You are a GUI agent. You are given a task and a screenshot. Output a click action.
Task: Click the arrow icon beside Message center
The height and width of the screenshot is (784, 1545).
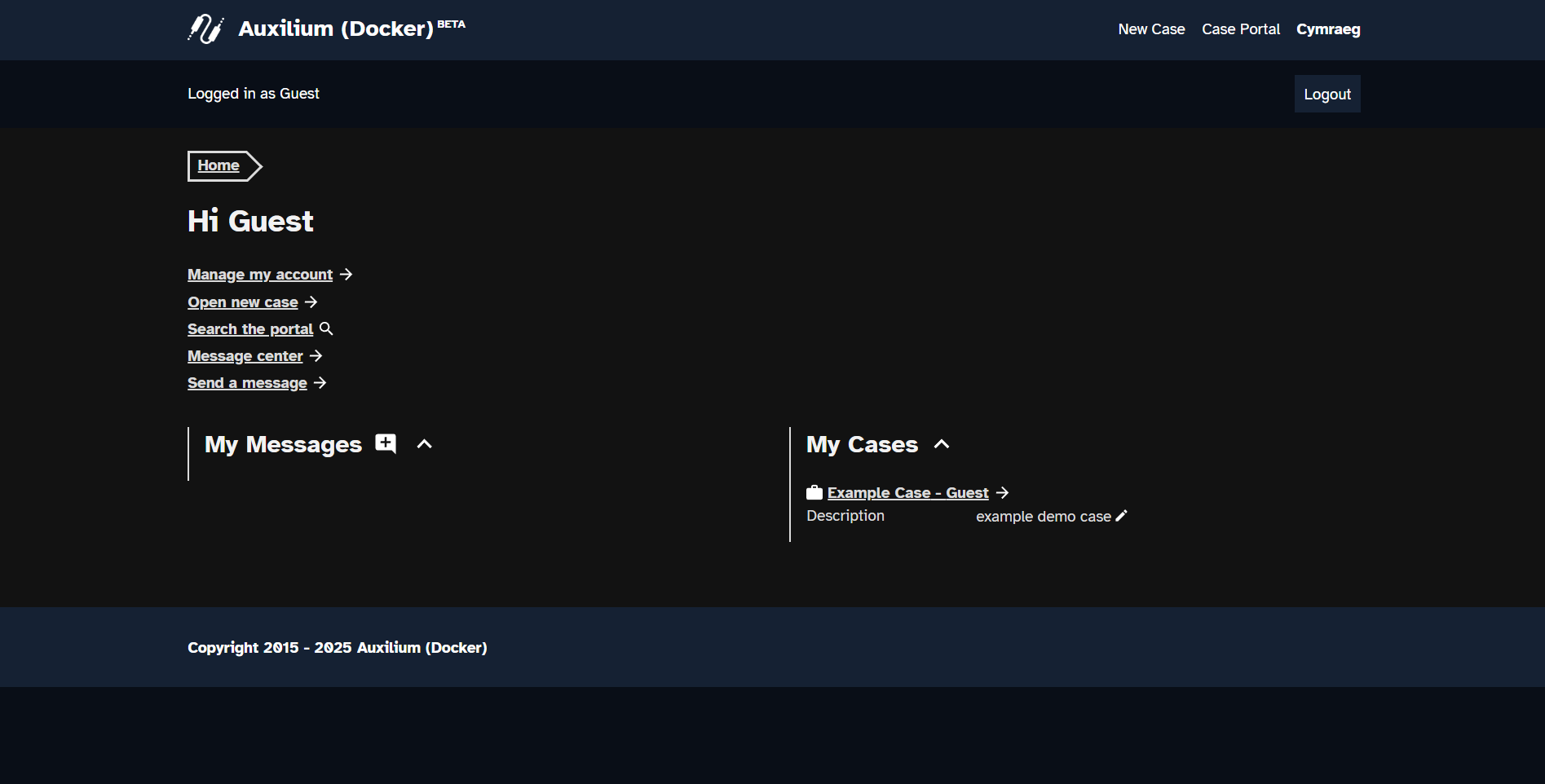tap(316, 355)
